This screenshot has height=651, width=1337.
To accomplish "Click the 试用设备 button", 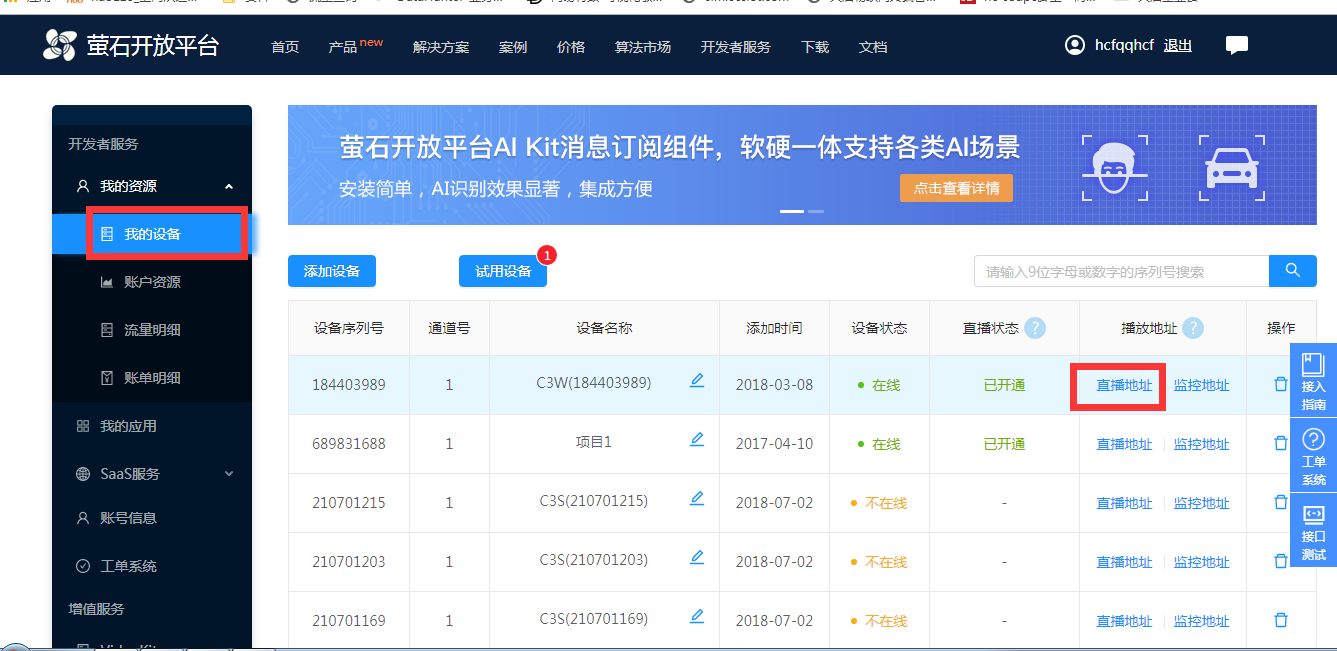I will [x=503, y=271].
